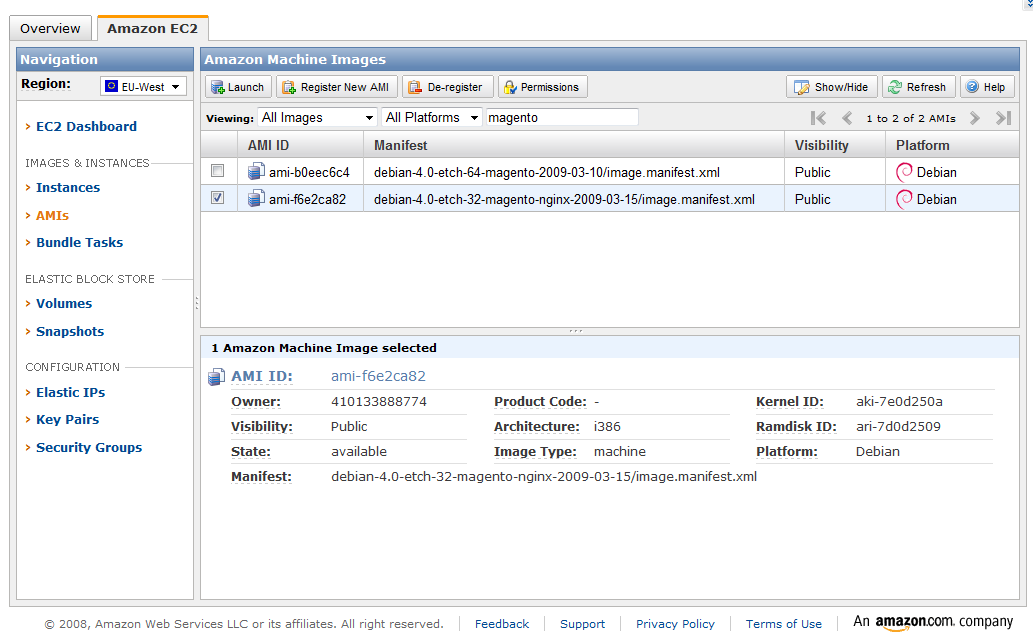Click the AMI icon beside ami-b0eec6c4
1033x637 pixels.
[x=256, y=172]
